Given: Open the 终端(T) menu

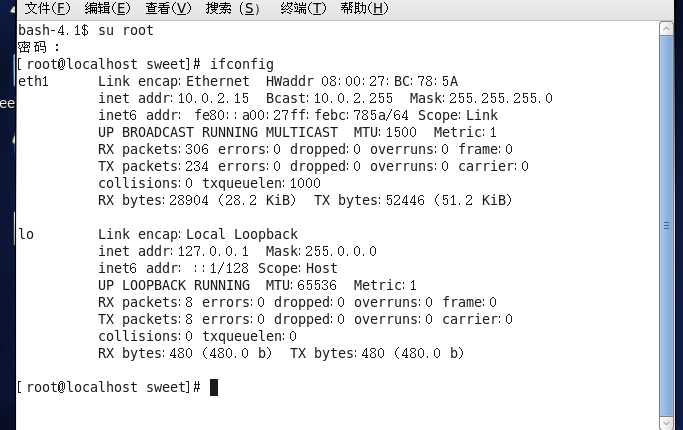Looking at the screenshot, I should click(303, 9).
